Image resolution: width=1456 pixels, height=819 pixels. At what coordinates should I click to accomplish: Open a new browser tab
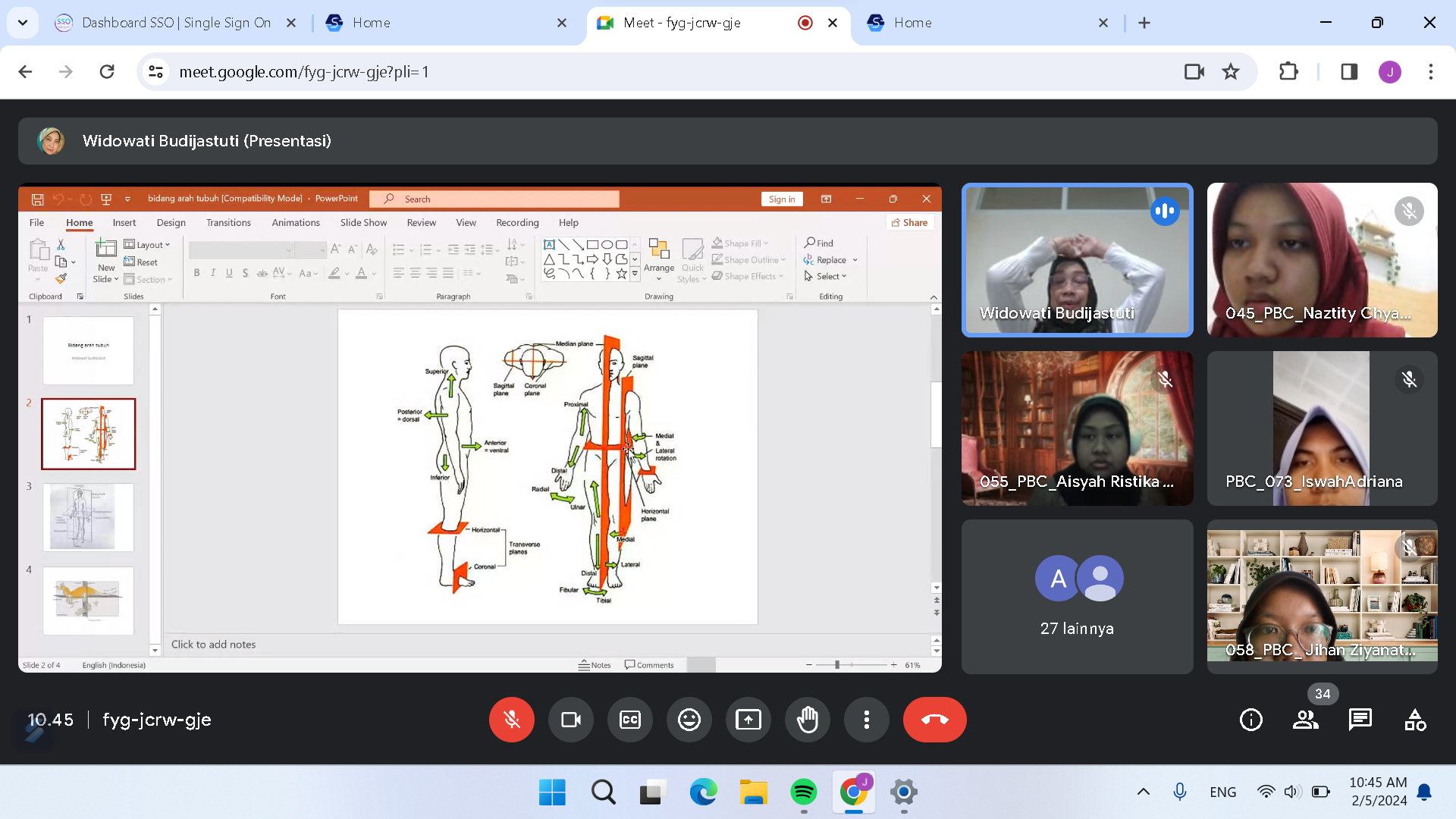1144,23
